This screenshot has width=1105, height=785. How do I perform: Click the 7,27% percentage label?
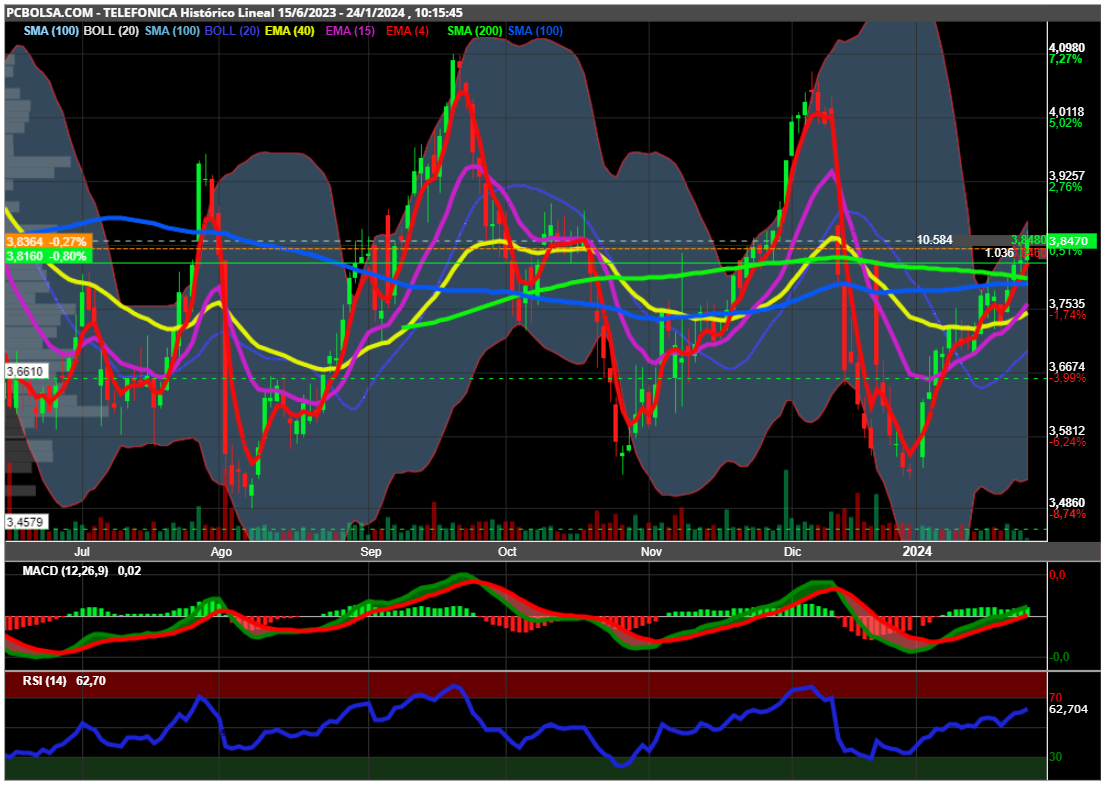coord(1066,59)
